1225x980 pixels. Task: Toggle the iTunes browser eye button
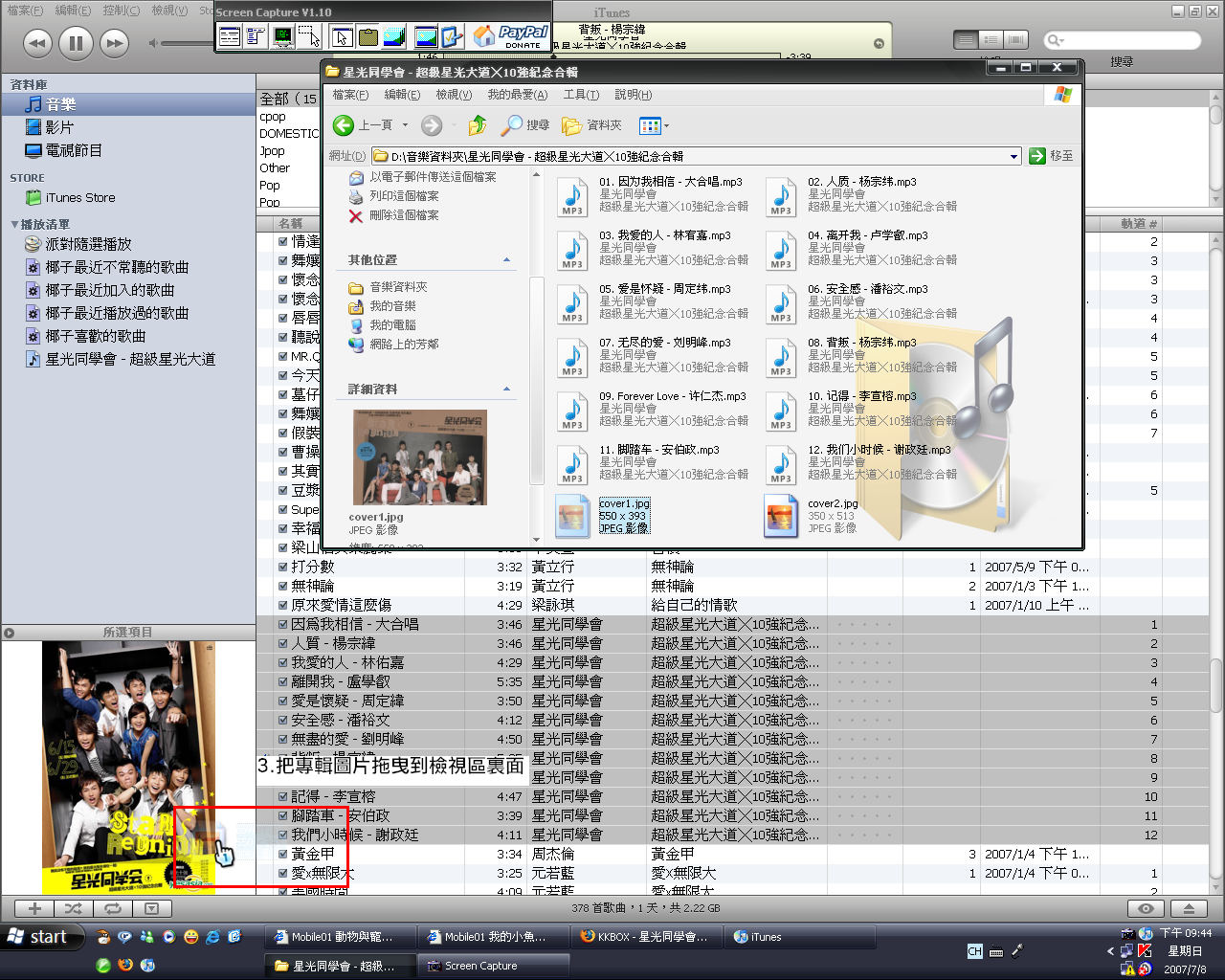pyautogui.click(x=1146, y=908)
